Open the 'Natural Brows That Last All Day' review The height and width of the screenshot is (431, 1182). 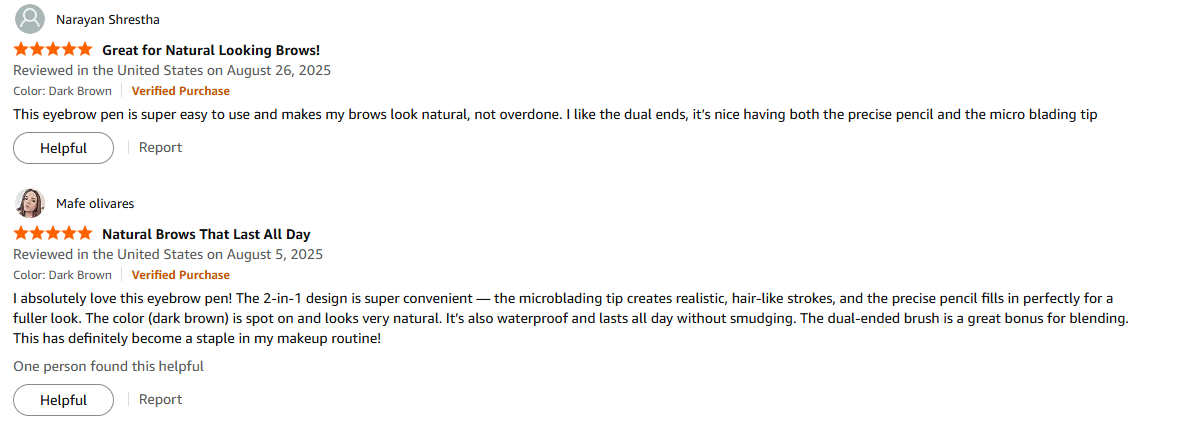206,234
